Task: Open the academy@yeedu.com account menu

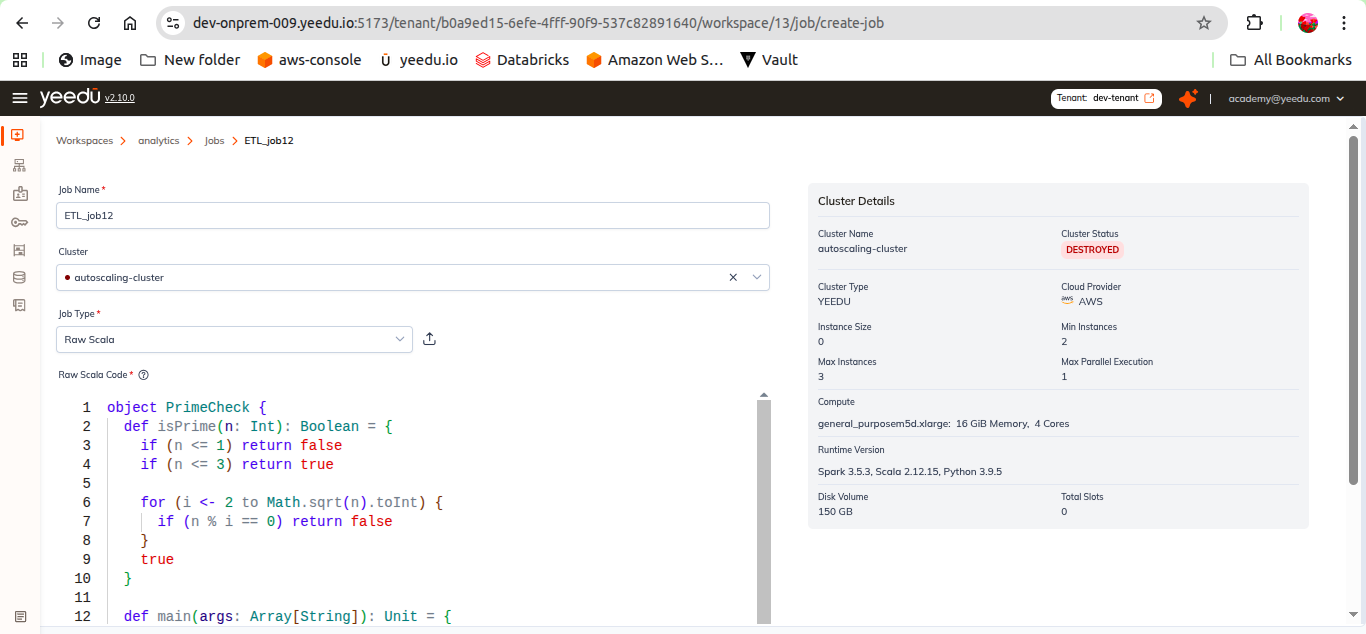Action: click(1286, 98)
